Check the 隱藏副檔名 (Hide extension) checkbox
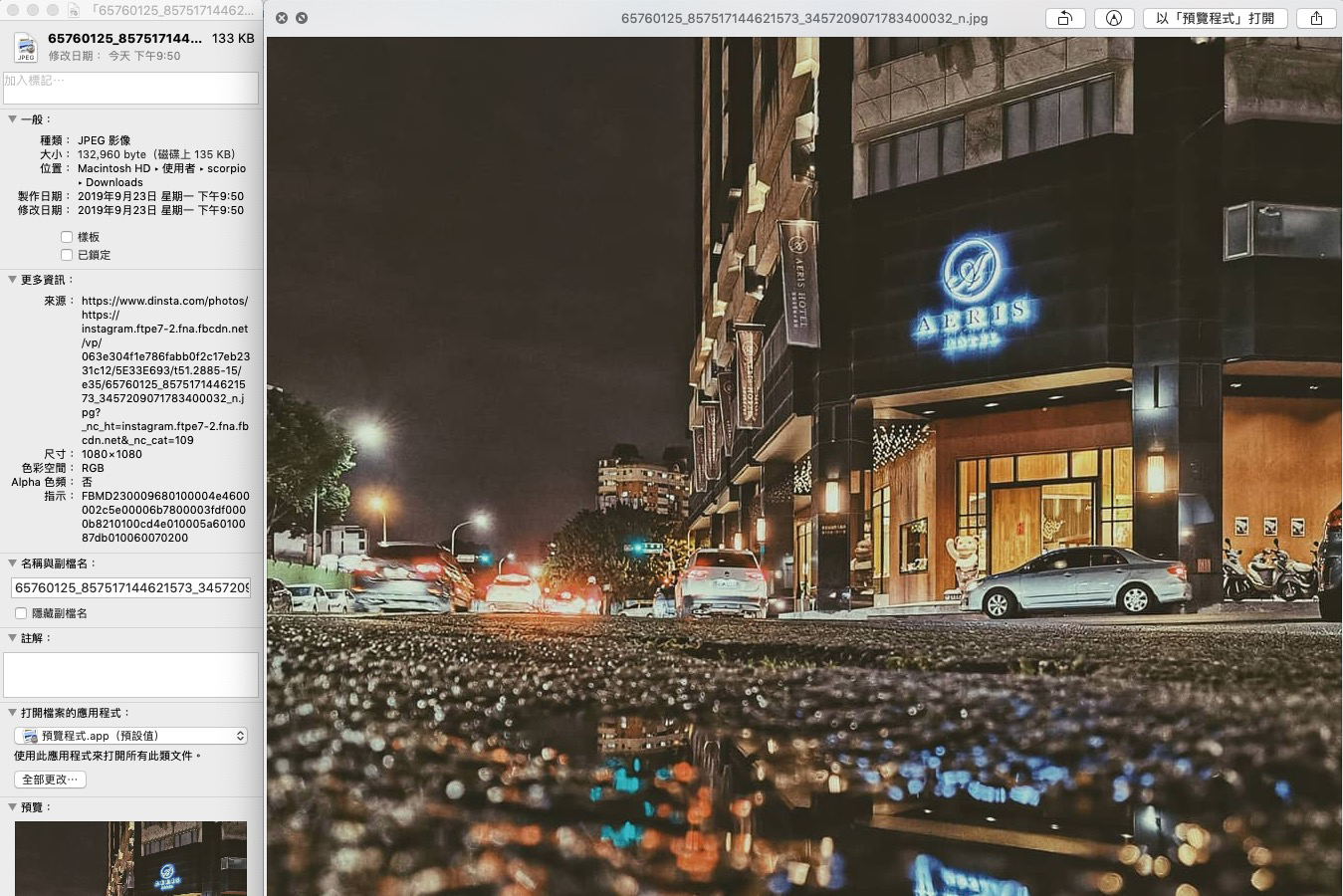The image size is (1343, 896). pyautogui.click(x=21, y=613)
